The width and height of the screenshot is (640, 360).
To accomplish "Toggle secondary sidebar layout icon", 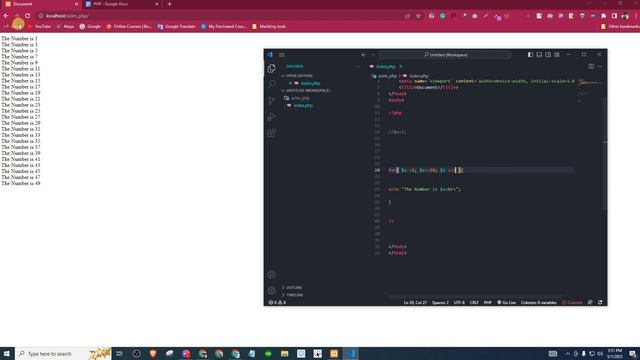I will [548, 55].
